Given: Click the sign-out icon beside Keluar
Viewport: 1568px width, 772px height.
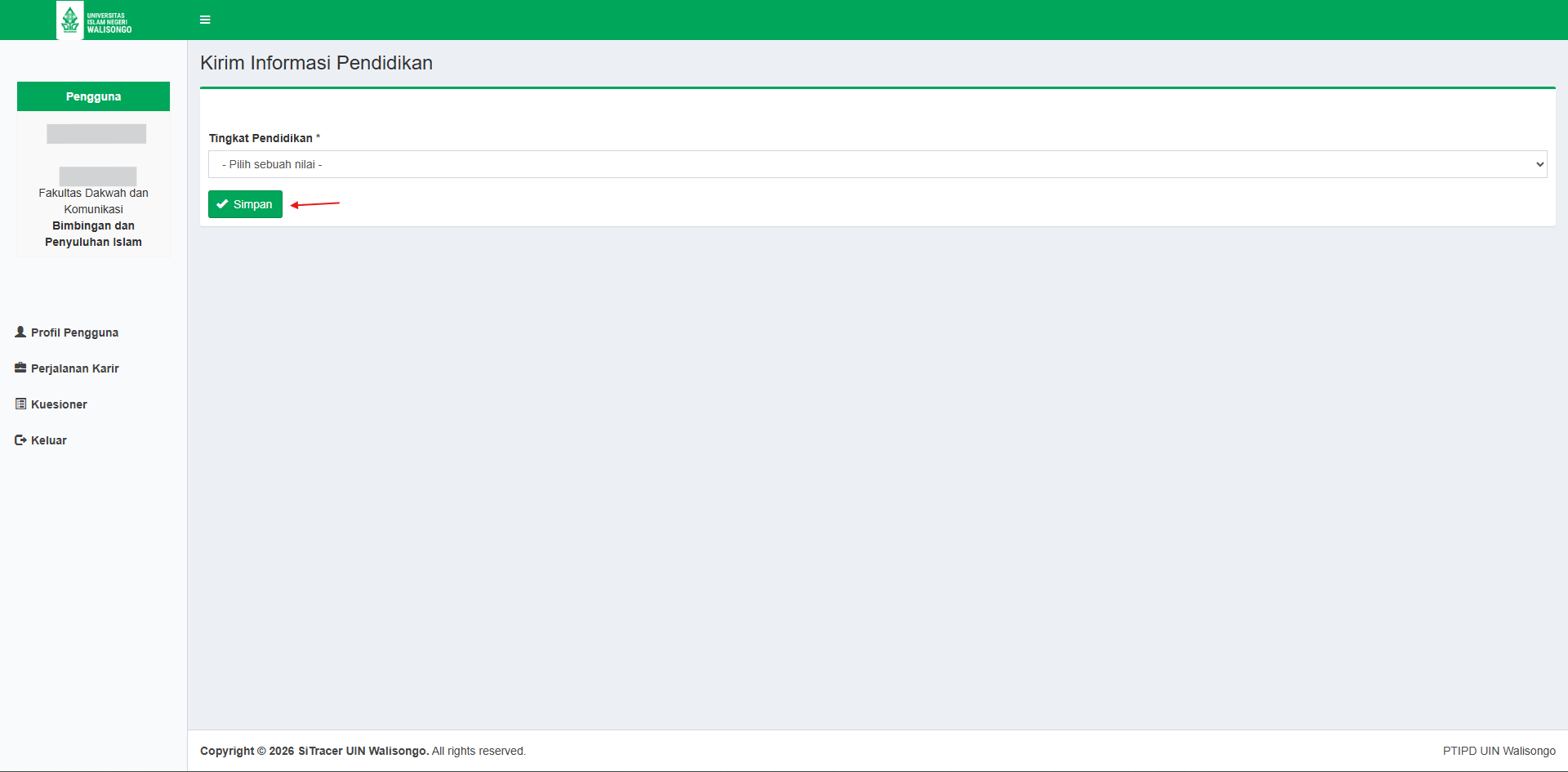Looking at the screenshot, I should pyautogui.click(x=20, y=440).
